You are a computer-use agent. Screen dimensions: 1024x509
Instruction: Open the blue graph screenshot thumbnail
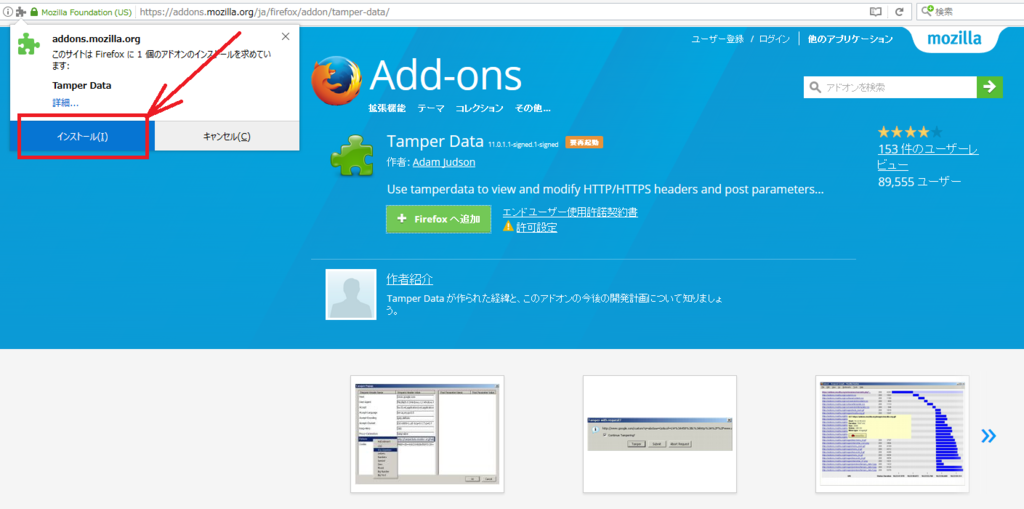click(892, 434)
